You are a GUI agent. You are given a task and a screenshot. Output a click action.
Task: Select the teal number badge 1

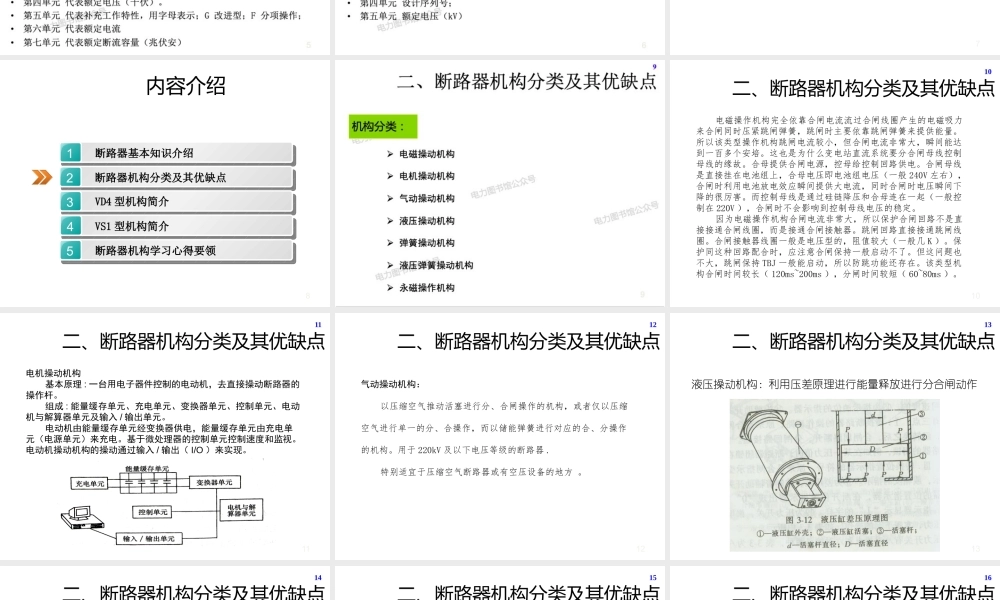pos(69,153)
